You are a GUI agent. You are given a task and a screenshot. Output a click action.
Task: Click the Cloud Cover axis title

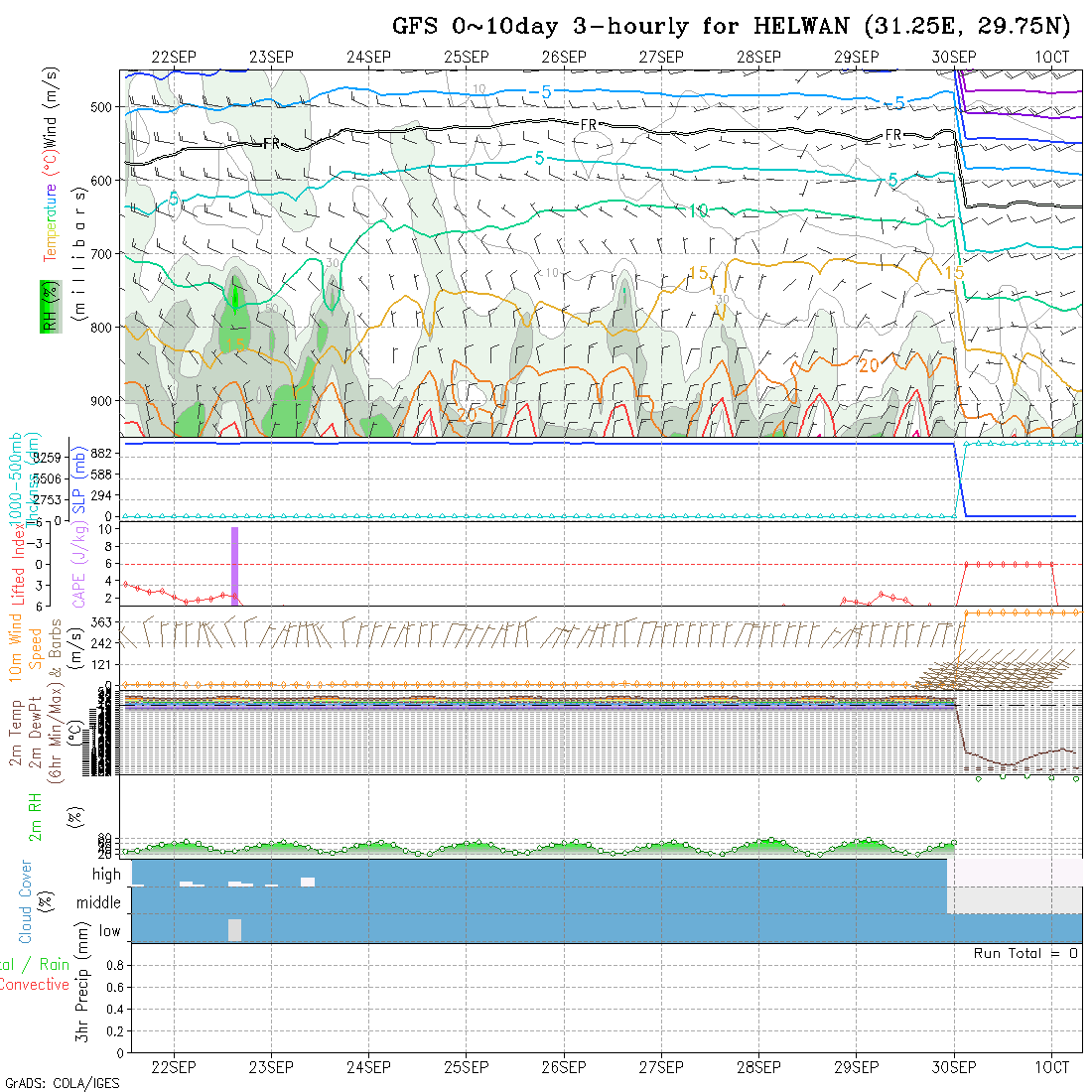pyautogui.click(x=26, y=901)
